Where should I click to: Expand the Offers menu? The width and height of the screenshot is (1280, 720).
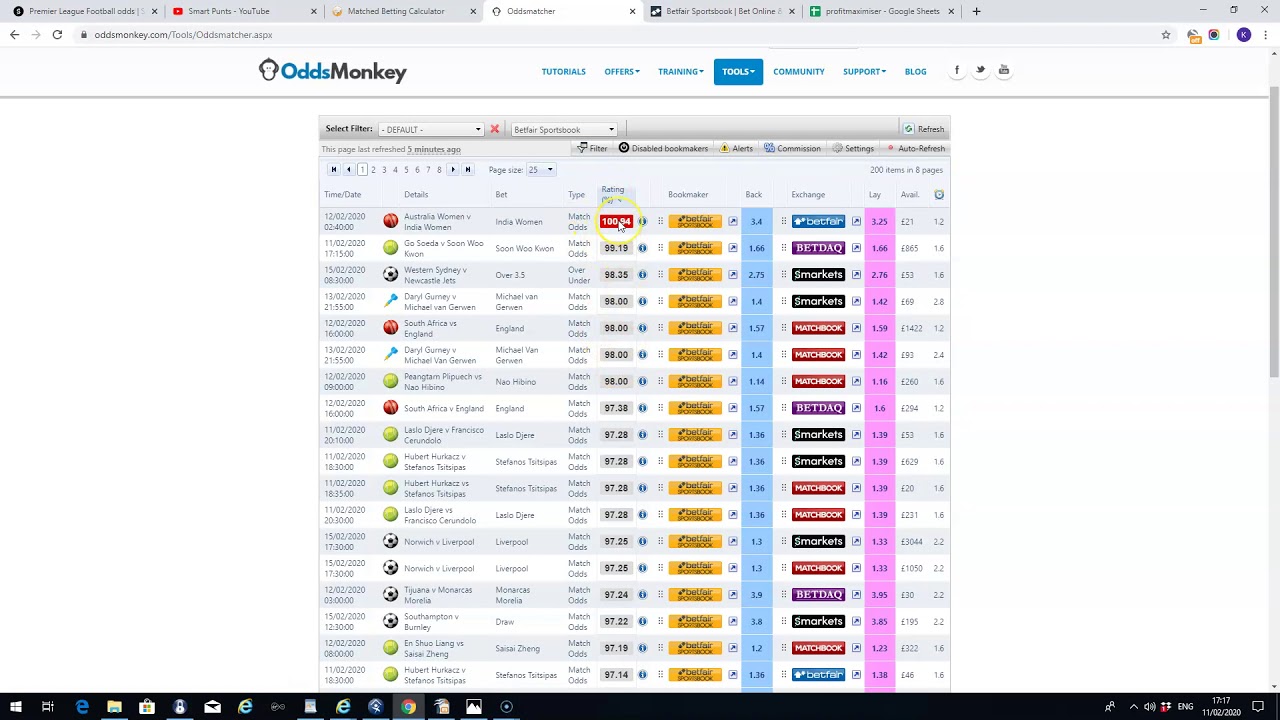[x=621, y=71]
